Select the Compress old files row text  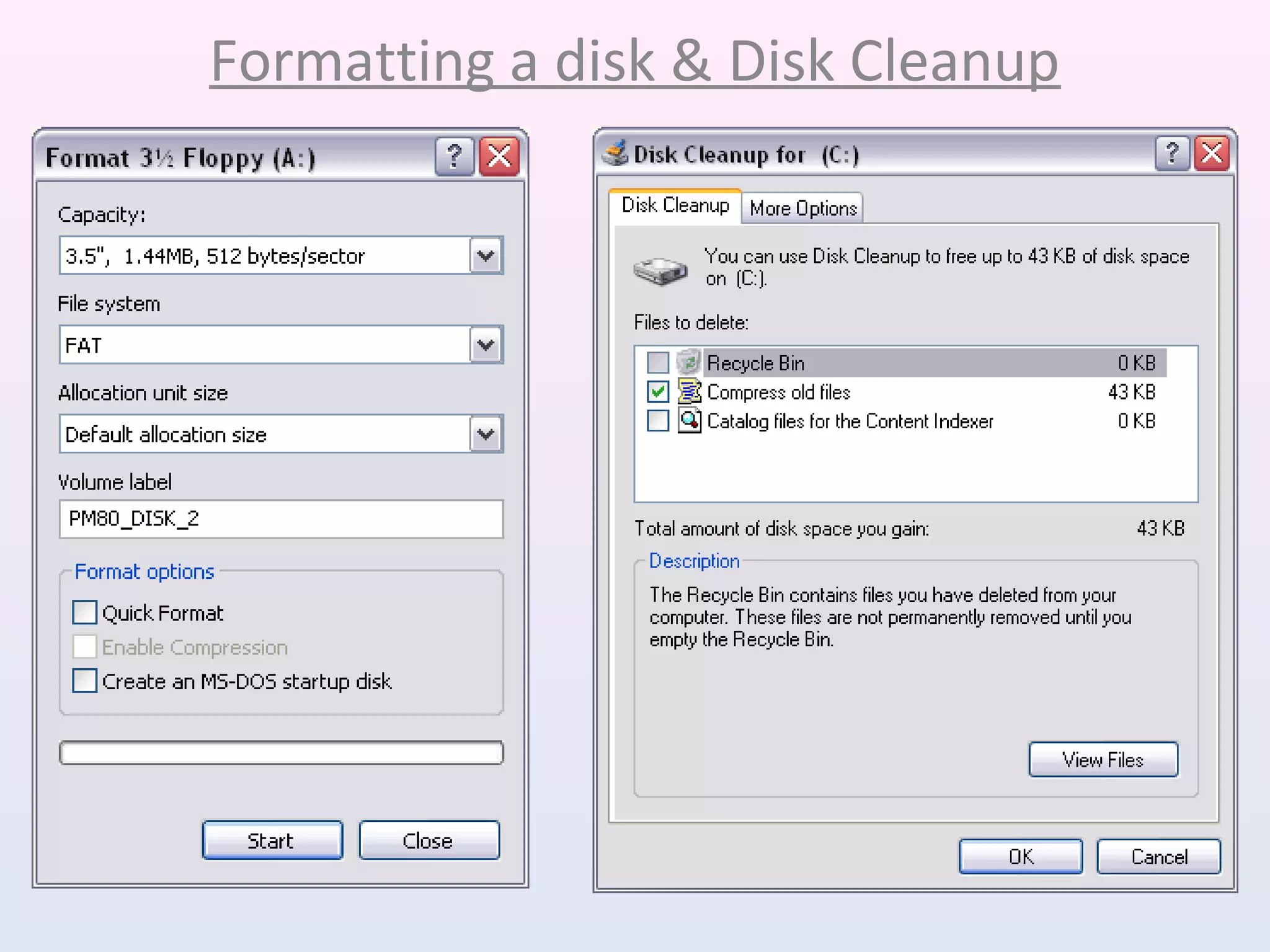tap(778, 392)
